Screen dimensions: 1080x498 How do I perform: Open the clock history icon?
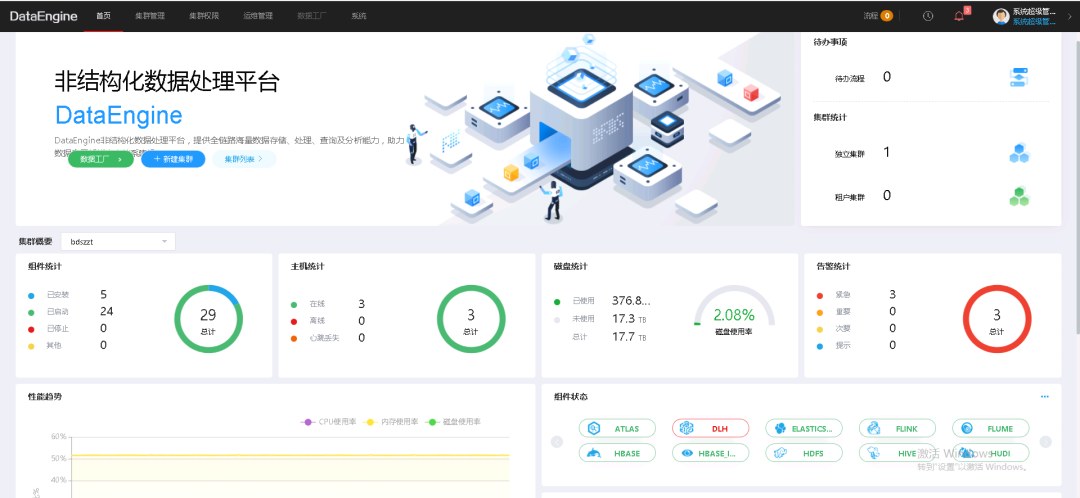click(x=928, y=16)
